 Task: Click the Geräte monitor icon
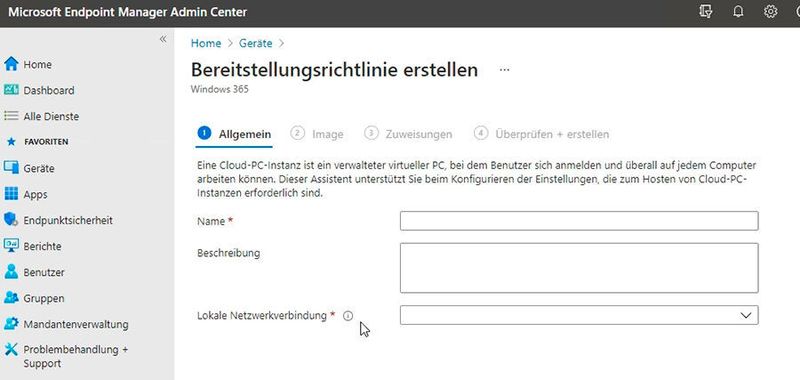point(11,168)
